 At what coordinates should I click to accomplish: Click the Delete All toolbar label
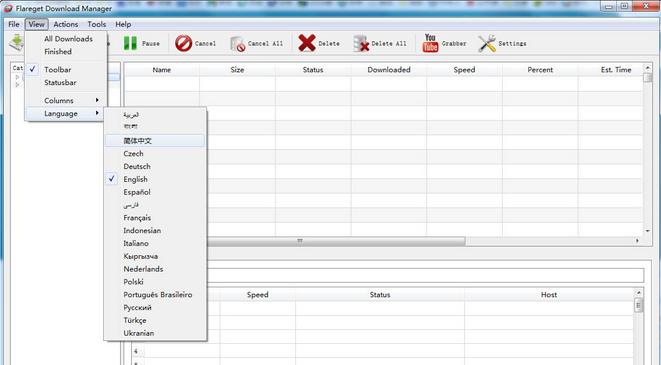click(x=389, y=43)
